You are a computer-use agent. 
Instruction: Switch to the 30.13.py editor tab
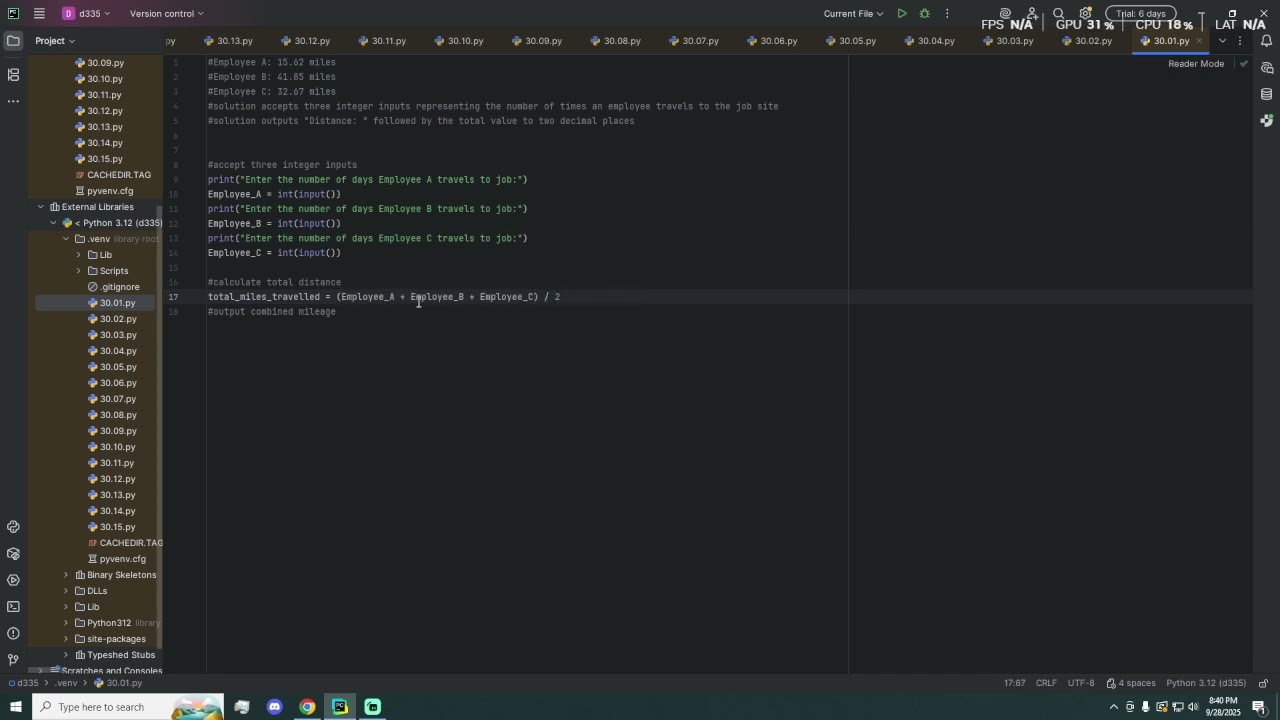228,41
